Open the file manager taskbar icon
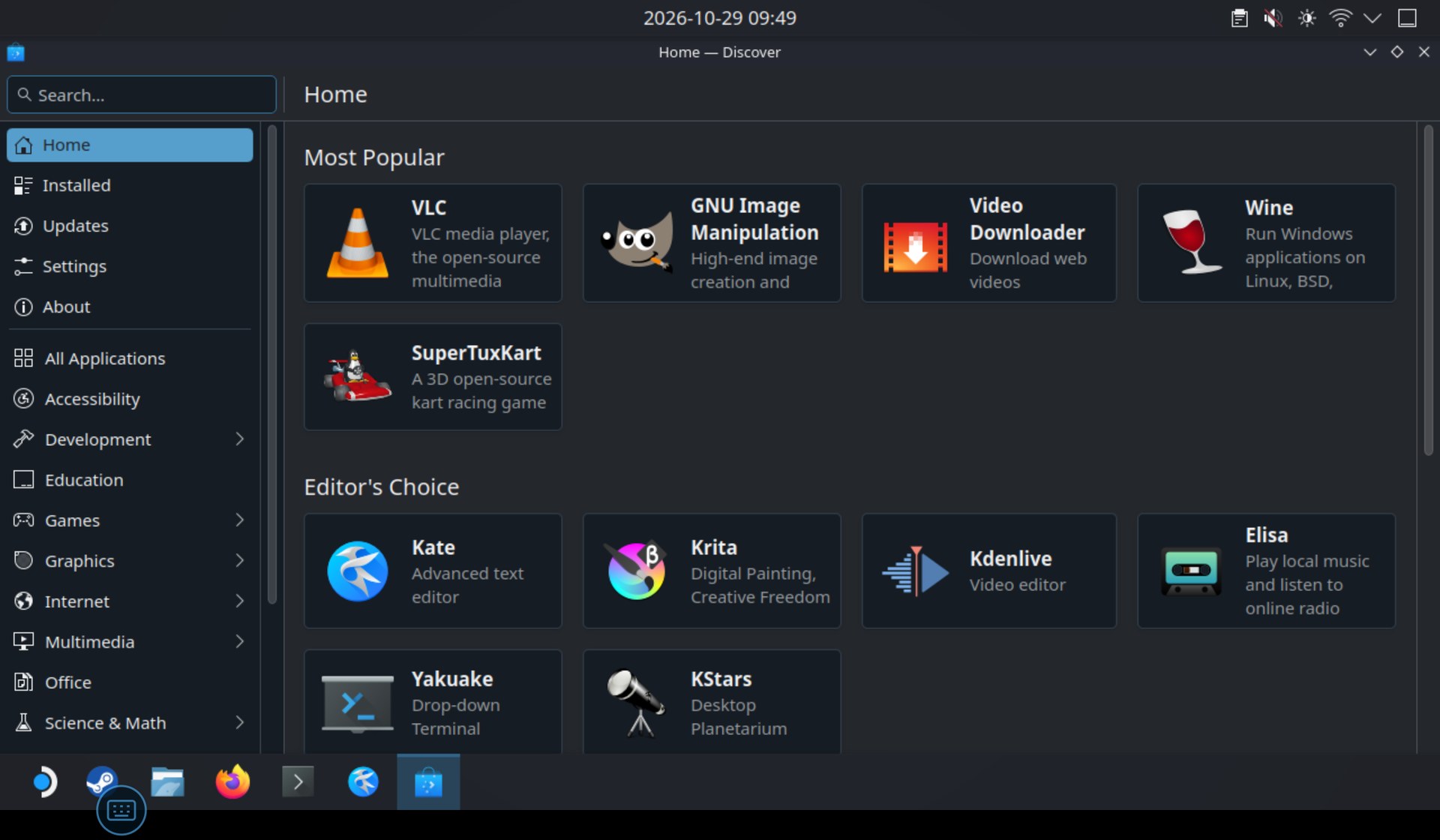Image resolution: width=1440 pixels, height=840 pixels. (x=167, y=781)
